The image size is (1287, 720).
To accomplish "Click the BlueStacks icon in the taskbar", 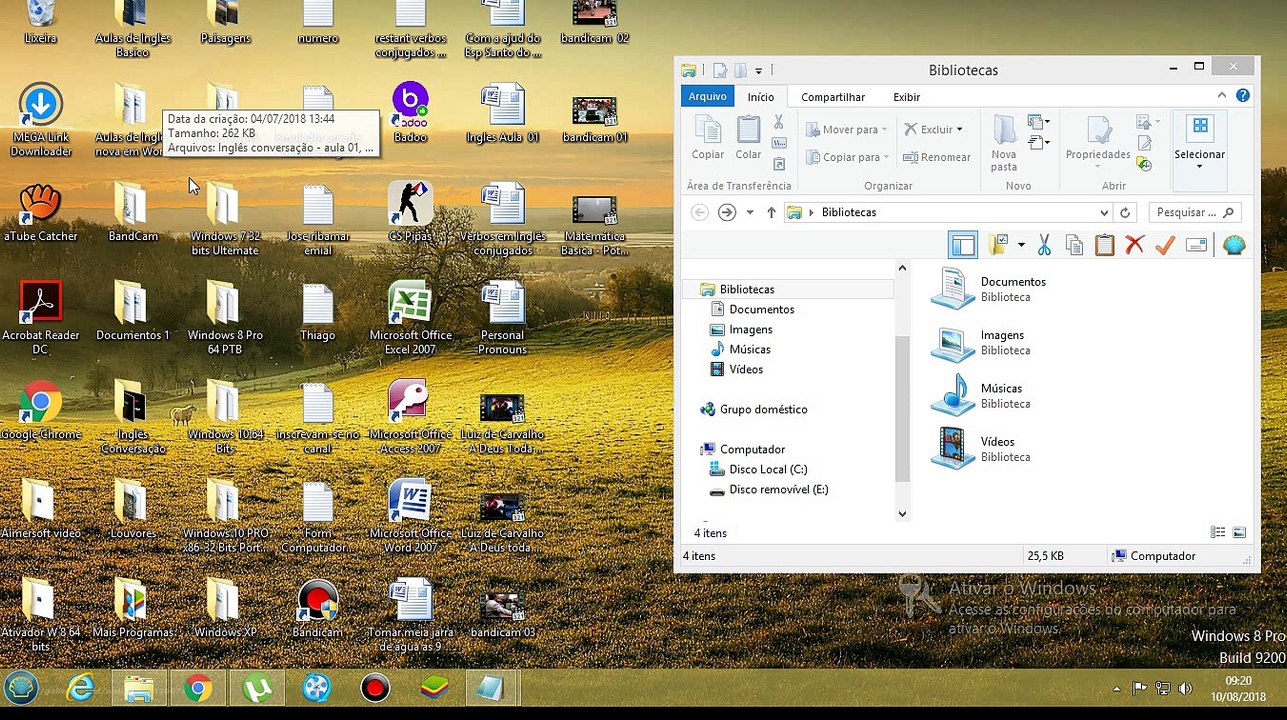I will click(434, 687).
